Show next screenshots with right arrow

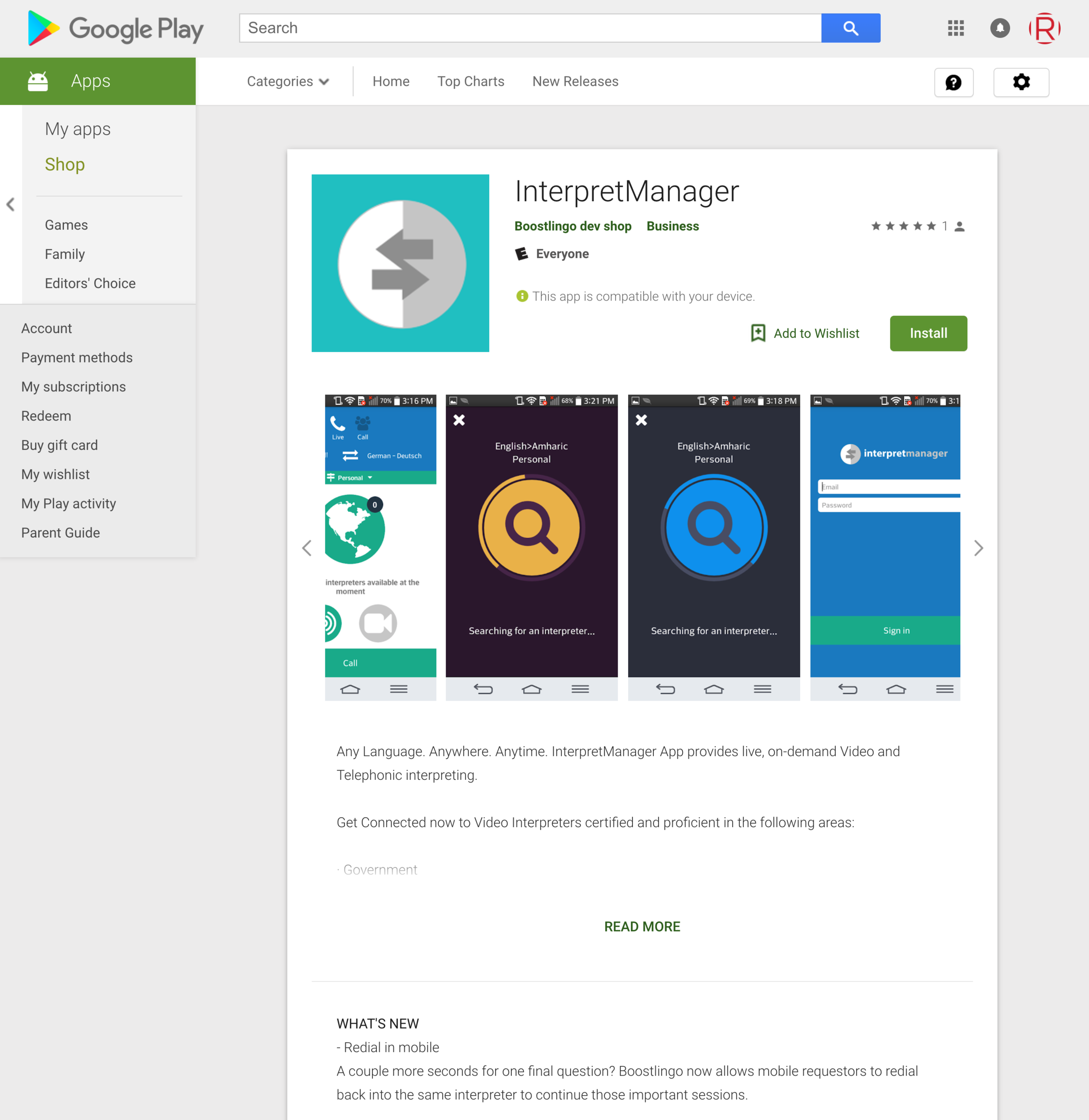pos(978,548)
